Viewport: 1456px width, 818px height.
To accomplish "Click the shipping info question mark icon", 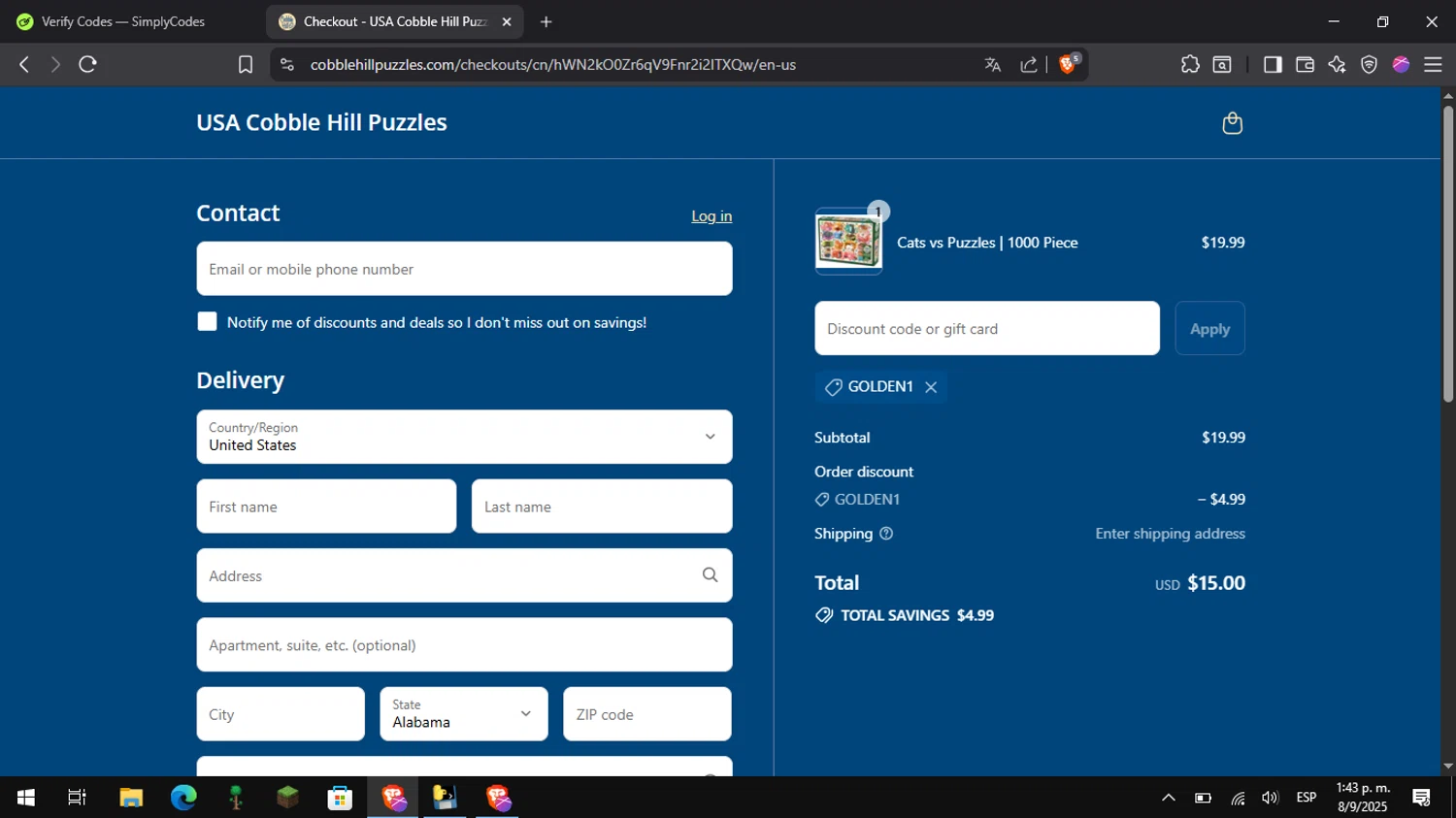I will click(x=885, y=534).
